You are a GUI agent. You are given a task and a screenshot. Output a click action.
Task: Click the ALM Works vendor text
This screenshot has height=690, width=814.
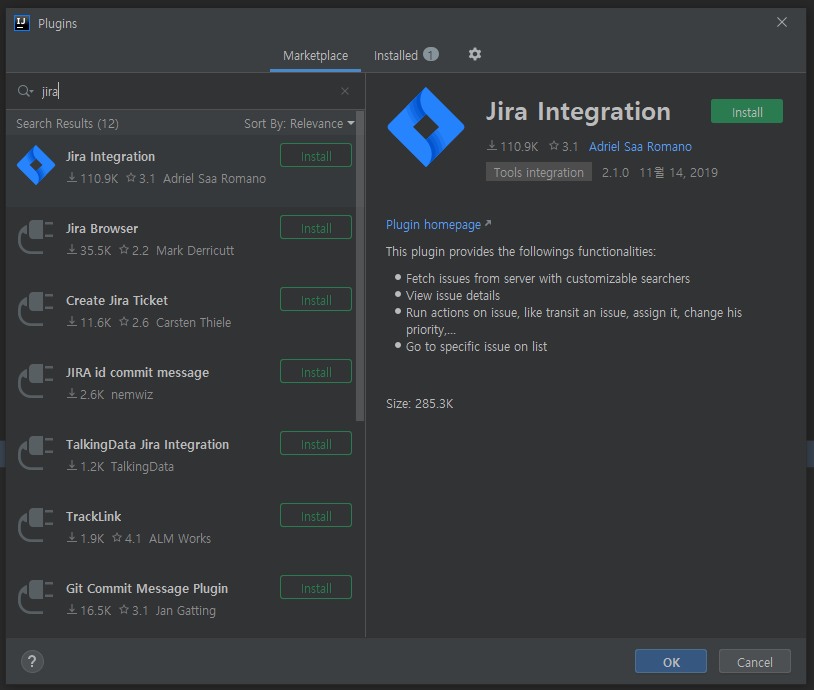[x=180, y=539]
